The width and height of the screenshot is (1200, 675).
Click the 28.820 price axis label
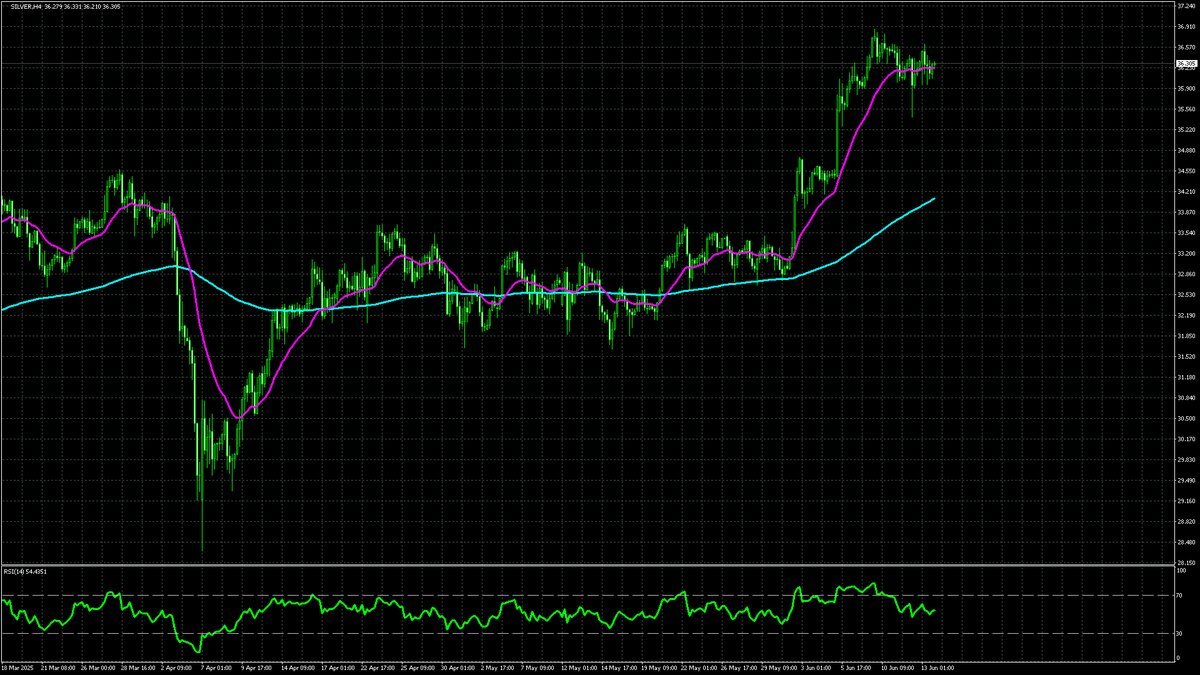click(1186, 522)
